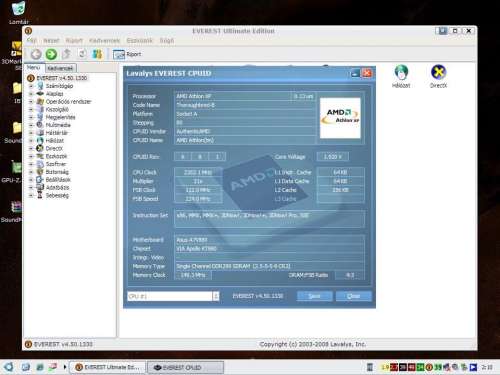The image size is (500, 375).
Task: Click the Operációs rendszer tree icon
Action: pos(40,101)
